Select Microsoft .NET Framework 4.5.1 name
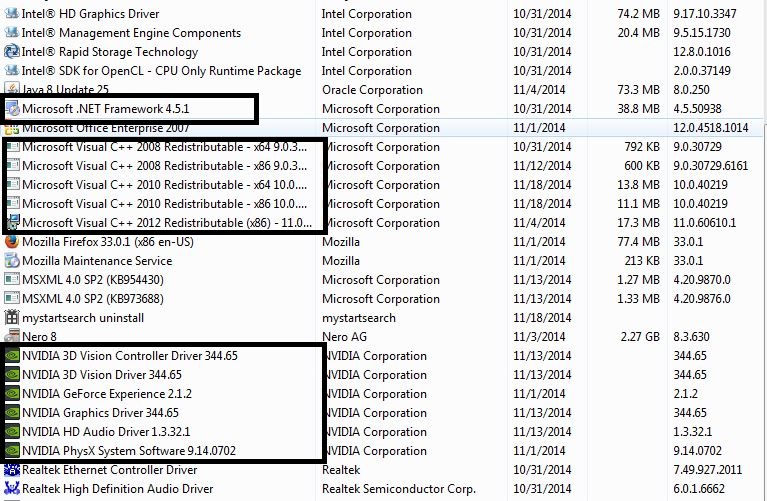767x501 pixels. click(106, 109)
